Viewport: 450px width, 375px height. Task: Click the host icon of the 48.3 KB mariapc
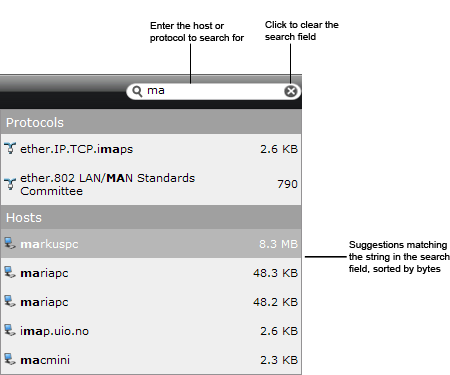coord(10,272)
